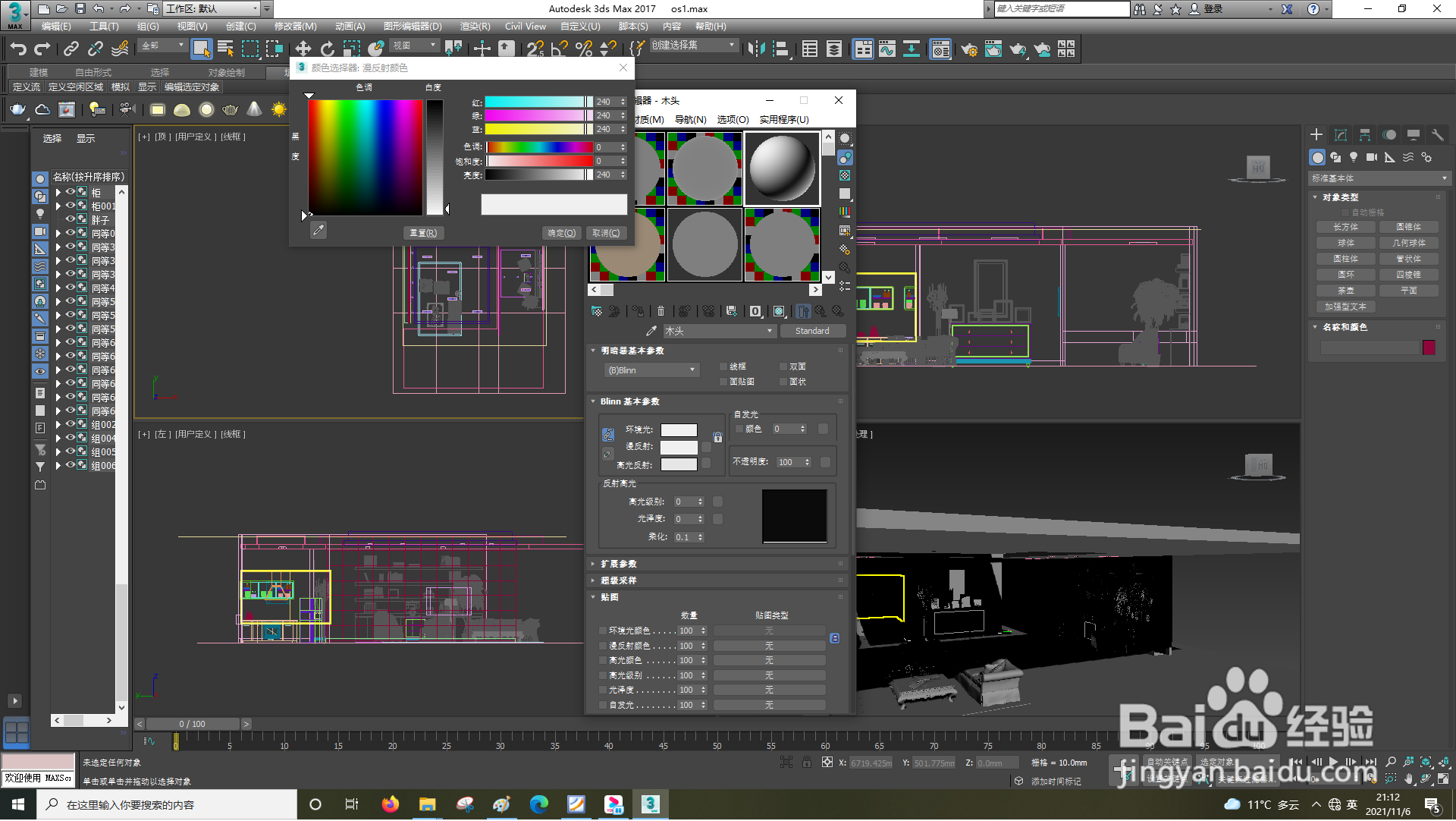Click the Pick Material from Object eyedropper
The image size is (1456, 821).
click(651, 332)
